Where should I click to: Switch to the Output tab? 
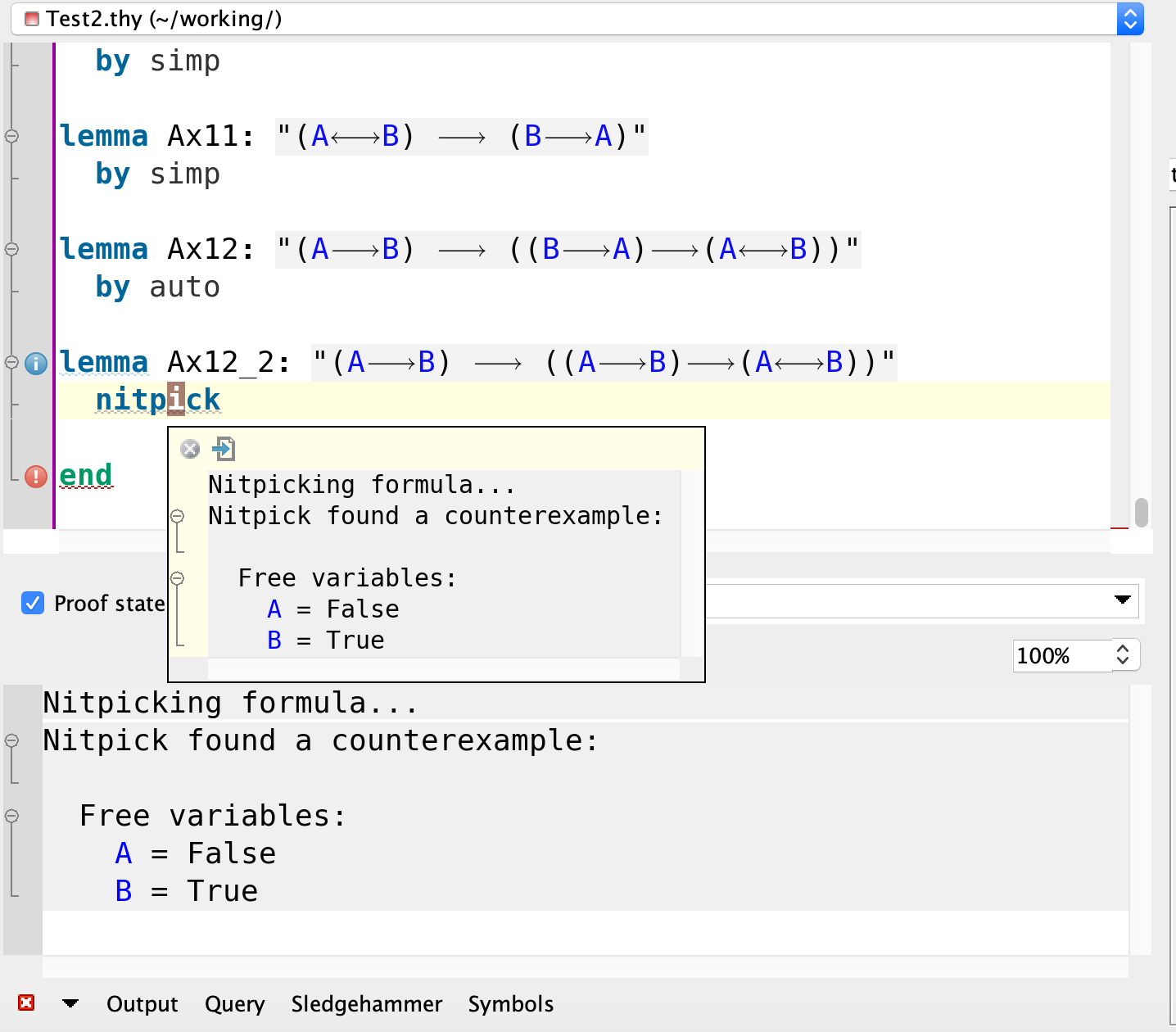point(142,1004)
